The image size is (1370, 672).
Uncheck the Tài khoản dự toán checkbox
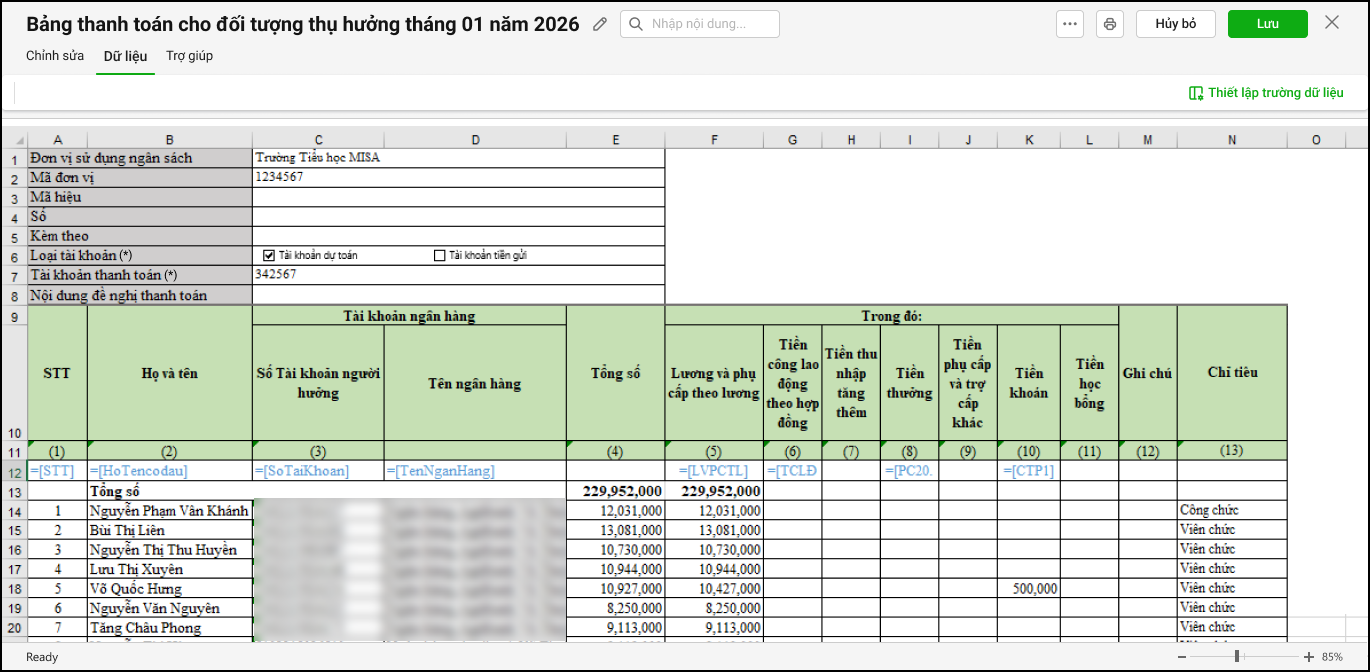(x=269, y=255)
